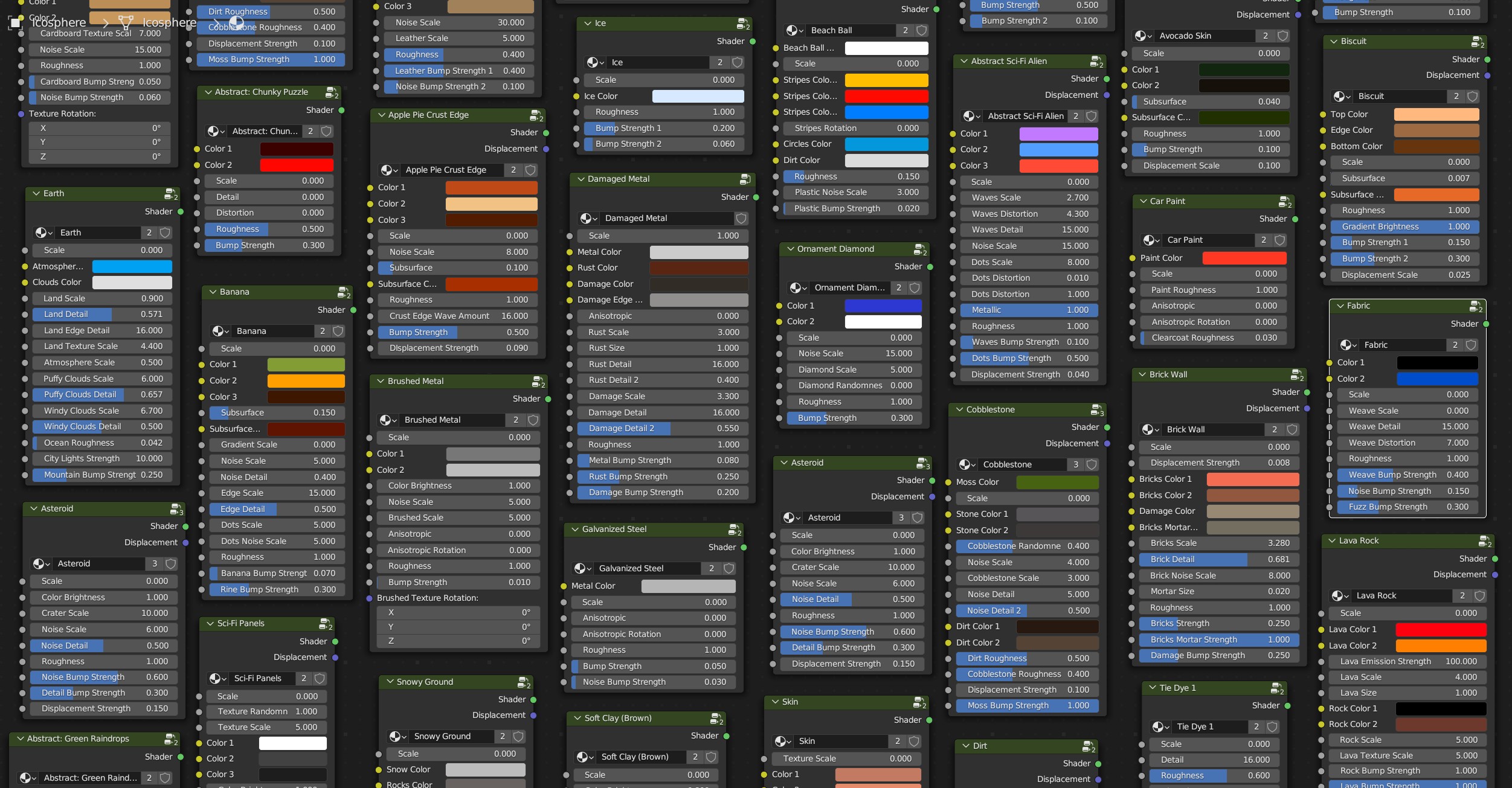Collapse the Cobblestone node with chevron
1512x788 pixels.
pyautogui.click(x=959, y=410)
